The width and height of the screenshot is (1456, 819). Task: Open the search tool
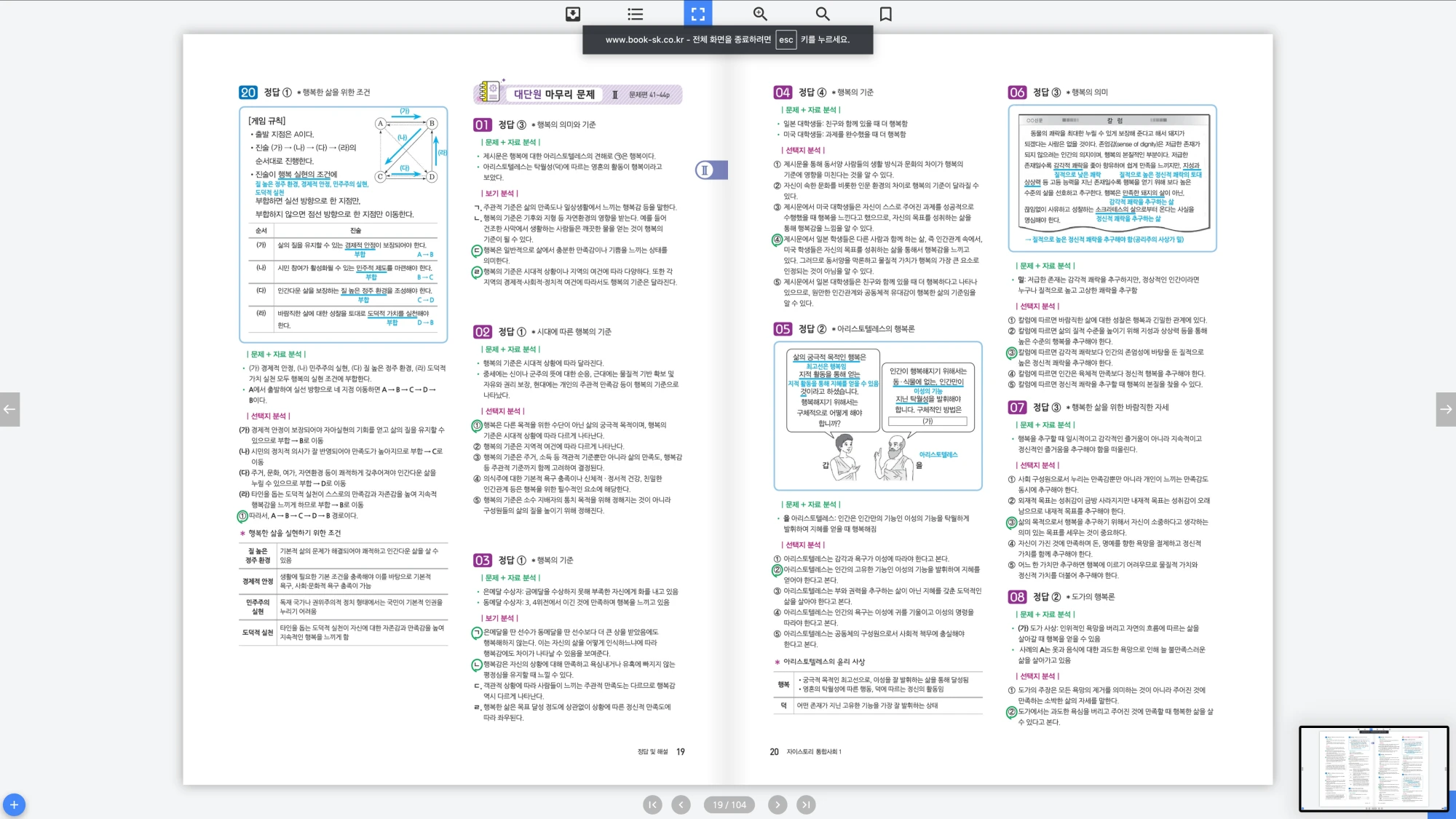[823, 14]
